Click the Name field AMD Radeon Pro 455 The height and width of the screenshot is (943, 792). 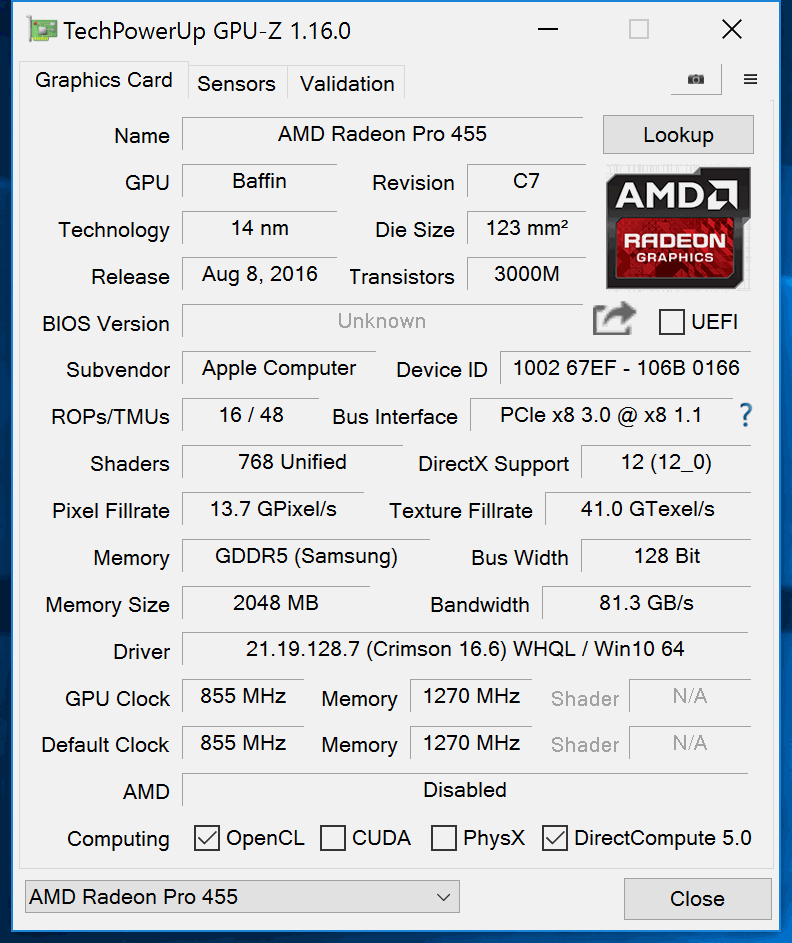[x=382, y=134]
